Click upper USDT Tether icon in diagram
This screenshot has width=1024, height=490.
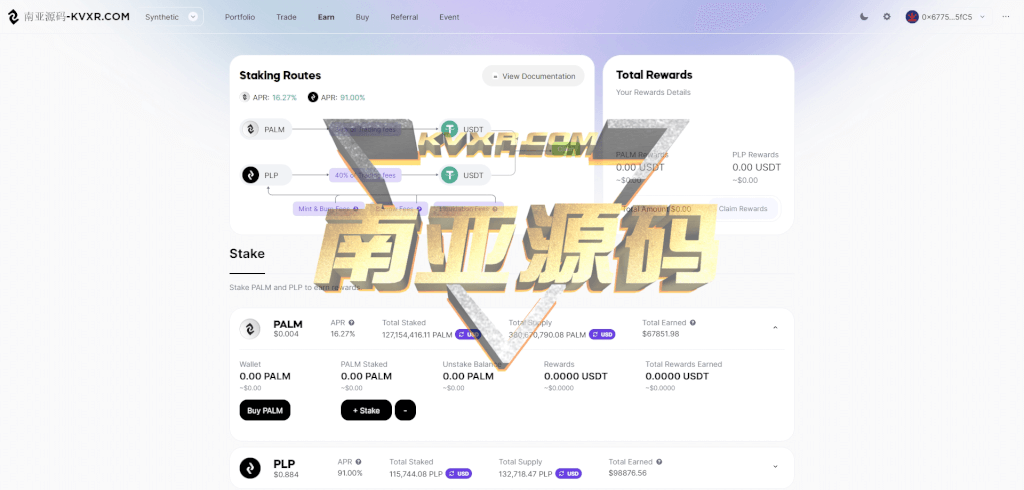click(x=449, y=129)
